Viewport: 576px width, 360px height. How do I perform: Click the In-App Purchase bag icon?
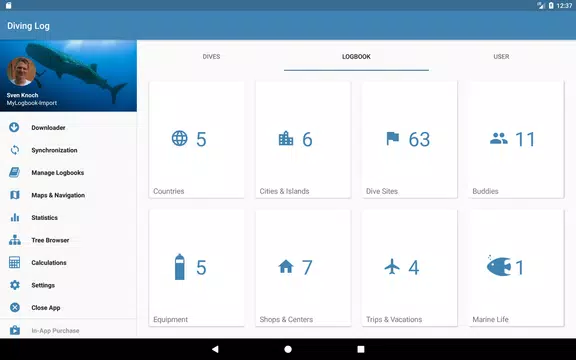coord(14,330)
